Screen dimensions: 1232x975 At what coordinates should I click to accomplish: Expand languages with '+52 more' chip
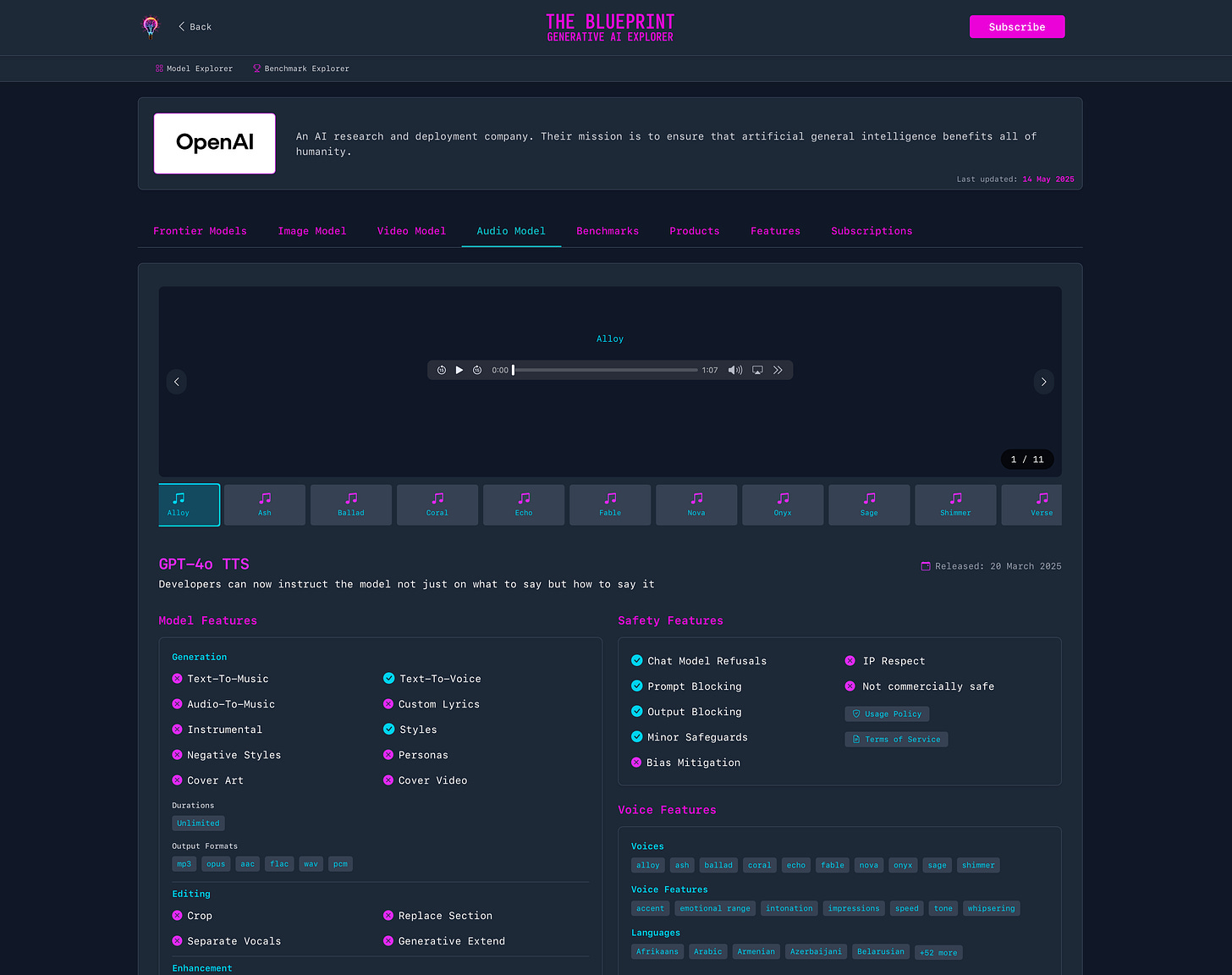click(938, 953)
